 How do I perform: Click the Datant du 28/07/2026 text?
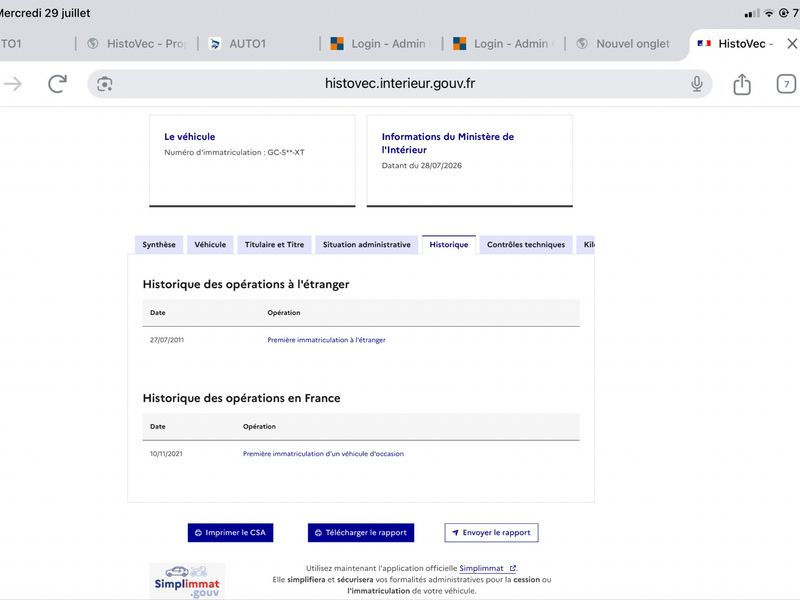(x=422, y=165)
